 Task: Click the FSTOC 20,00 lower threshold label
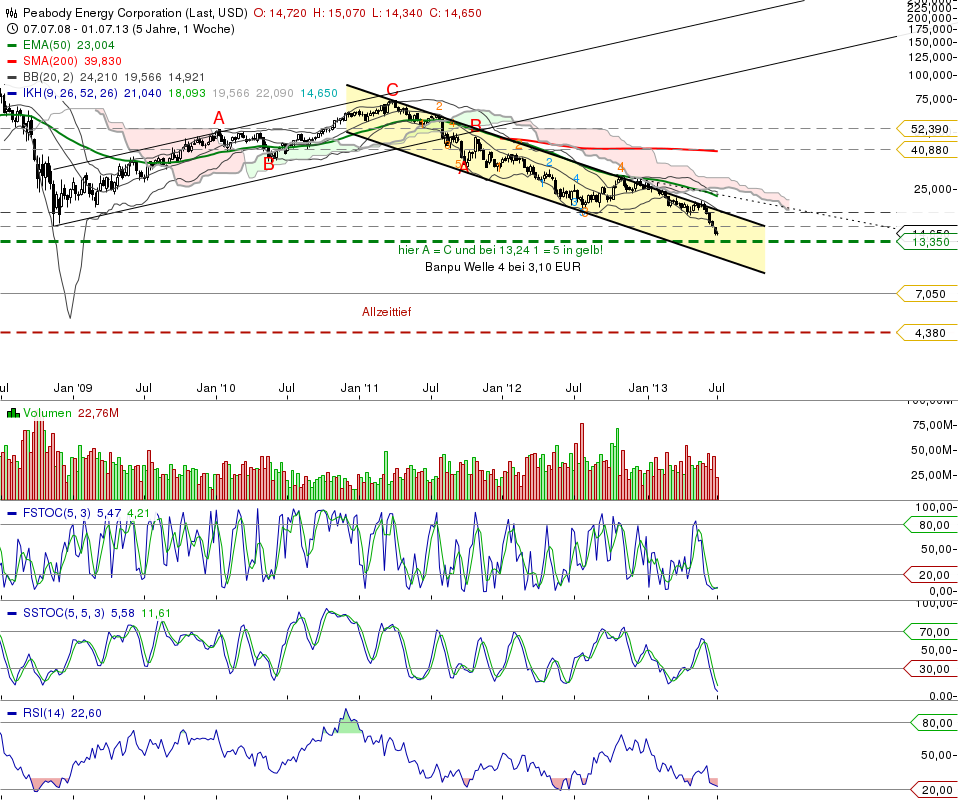click(930, 575)
